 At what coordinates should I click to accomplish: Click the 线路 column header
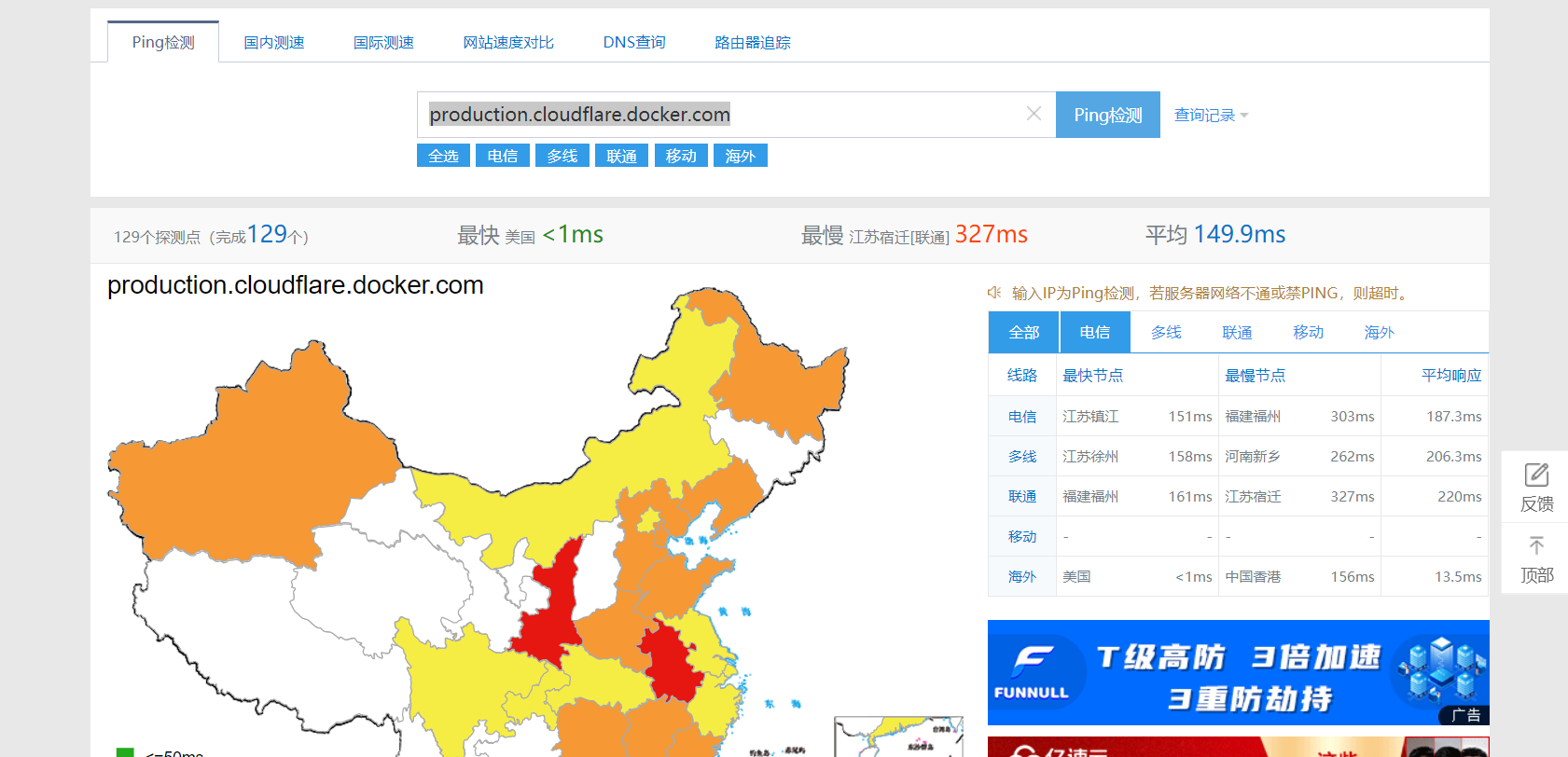(1022, 375)
